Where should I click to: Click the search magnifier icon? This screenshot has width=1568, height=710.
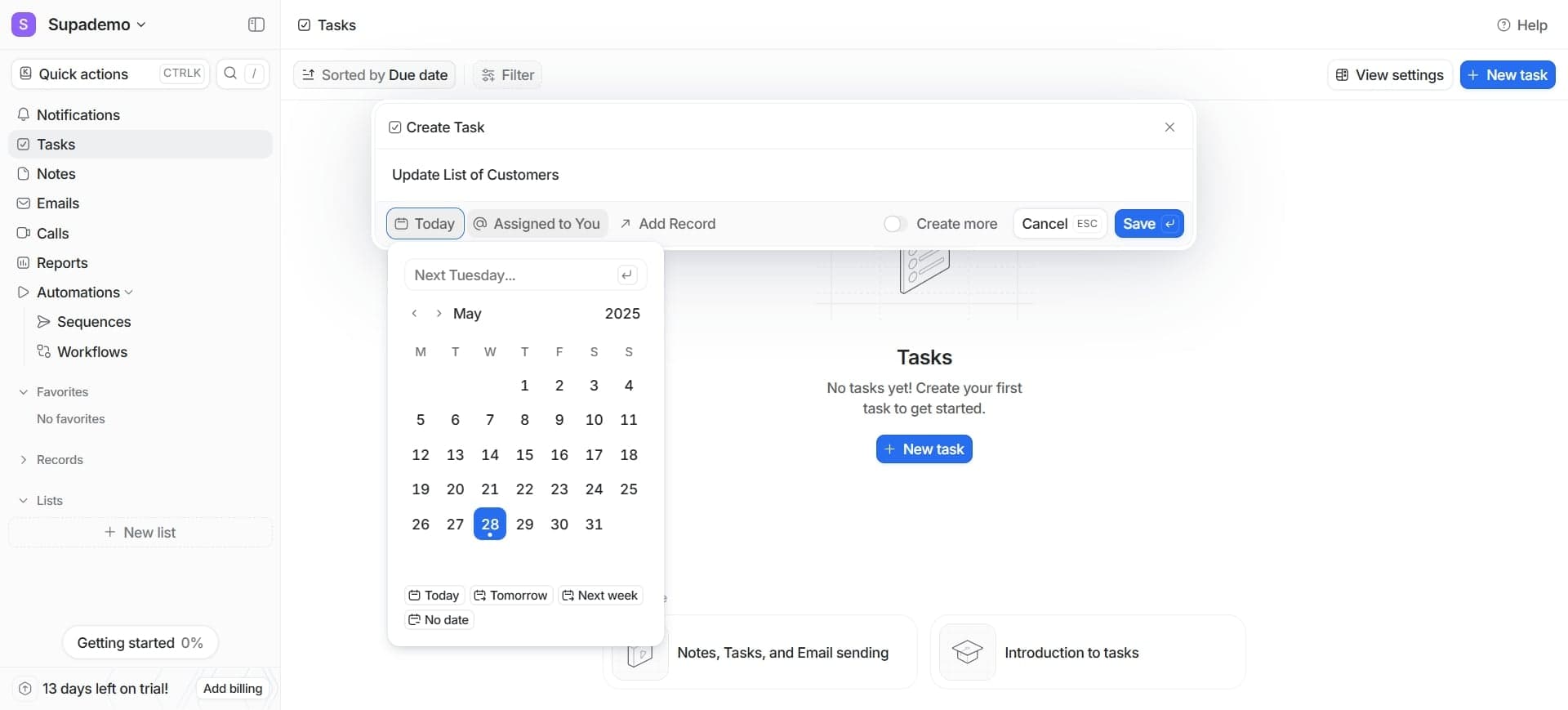click(x=230, y=74)
